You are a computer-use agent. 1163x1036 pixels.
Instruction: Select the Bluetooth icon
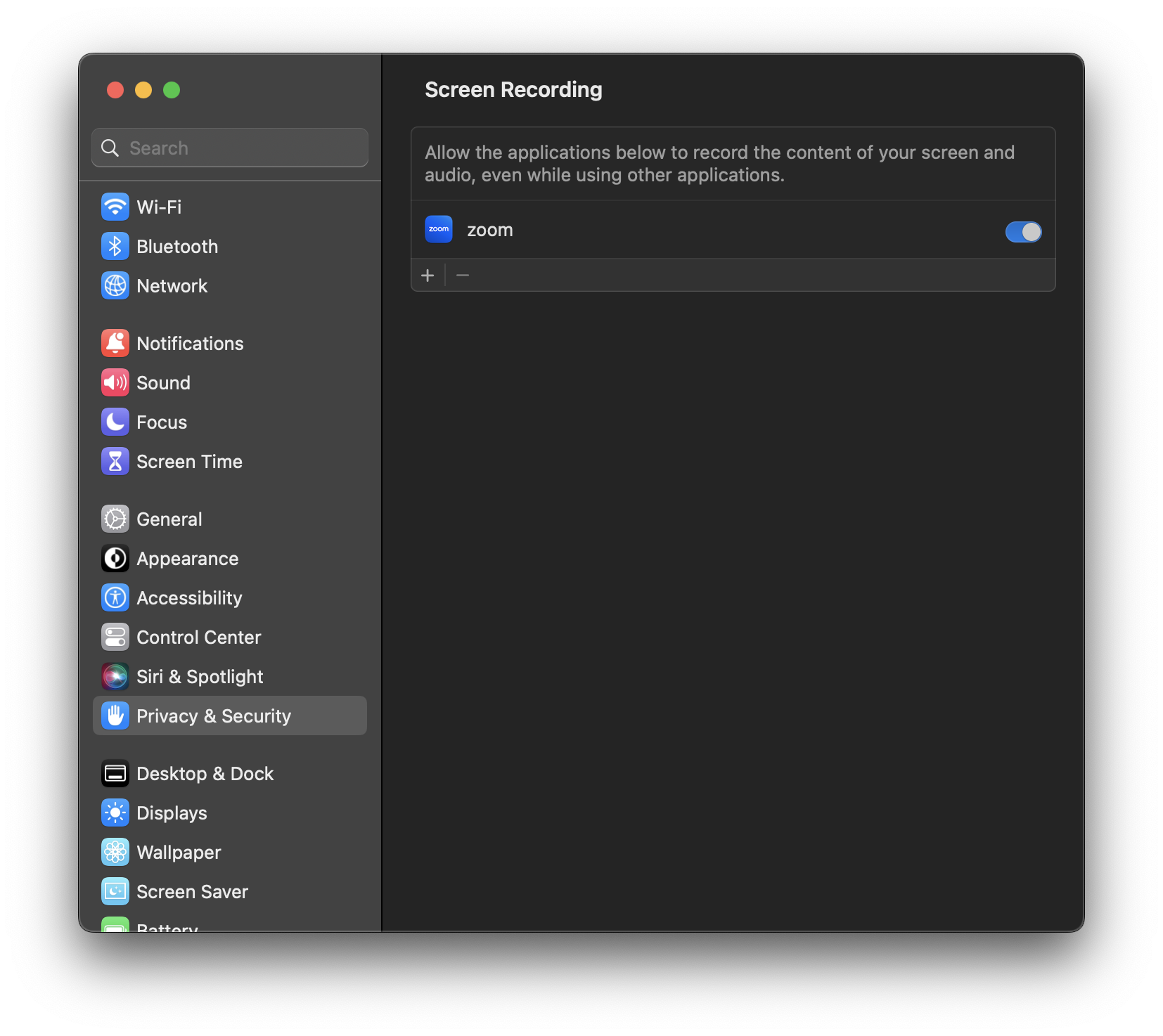point(115,246)
